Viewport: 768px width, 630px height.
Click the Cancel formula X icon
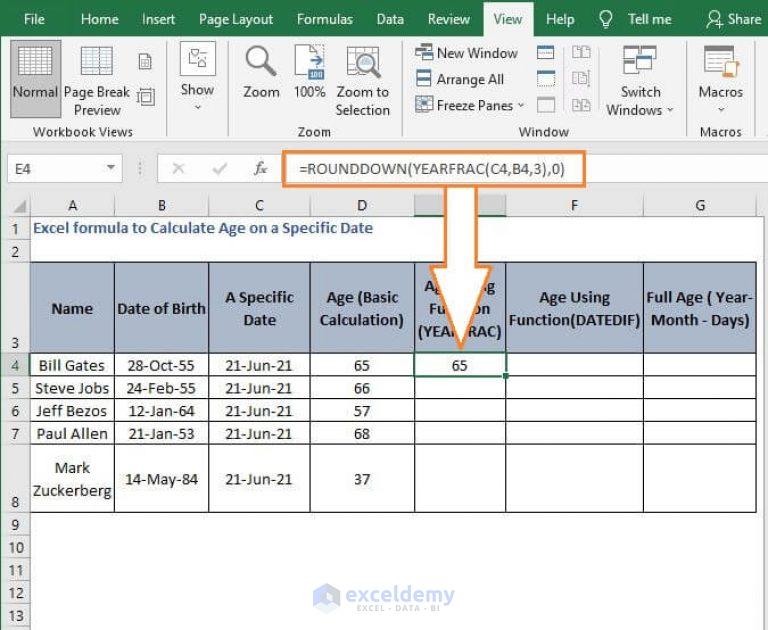tap(178, 169)
